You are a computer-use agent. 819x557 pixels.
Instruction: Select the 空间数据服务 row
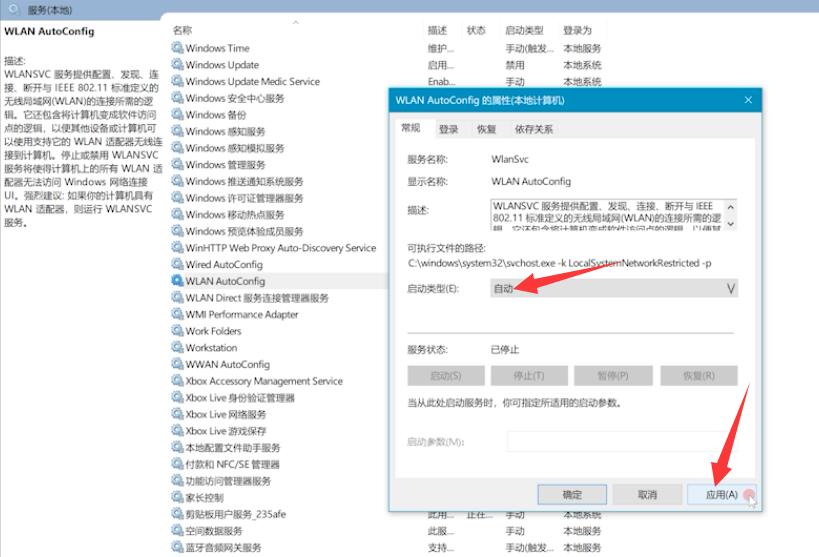(x=214, y=531)
